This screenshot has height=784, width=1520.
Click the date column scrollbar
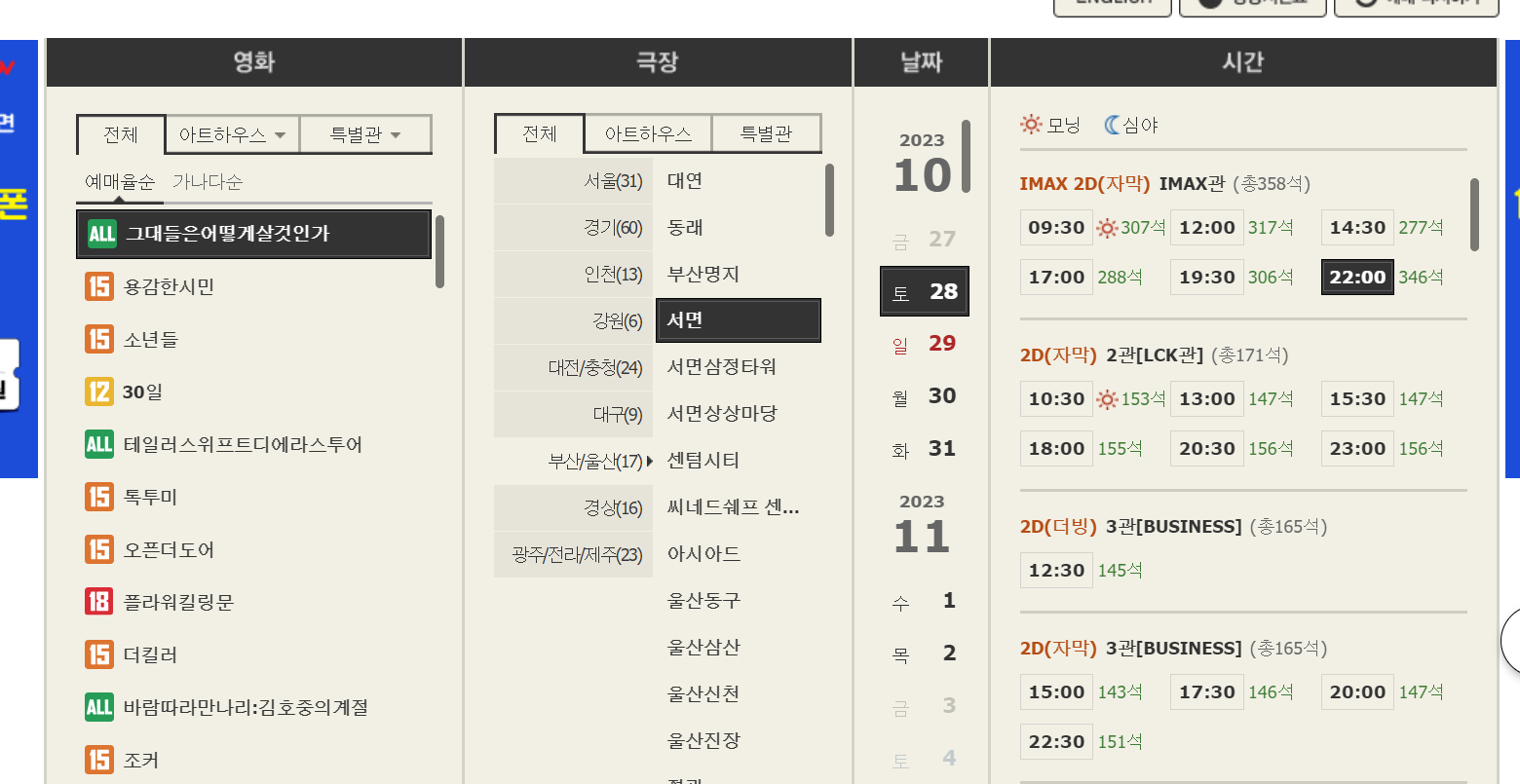click(966, 157)
